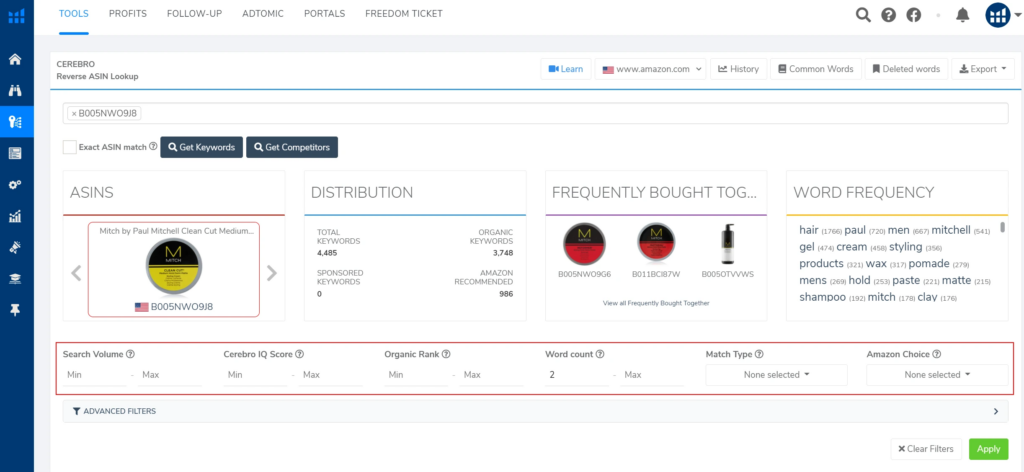
Task: Click the Word count help icon
Action: [600, 354]
